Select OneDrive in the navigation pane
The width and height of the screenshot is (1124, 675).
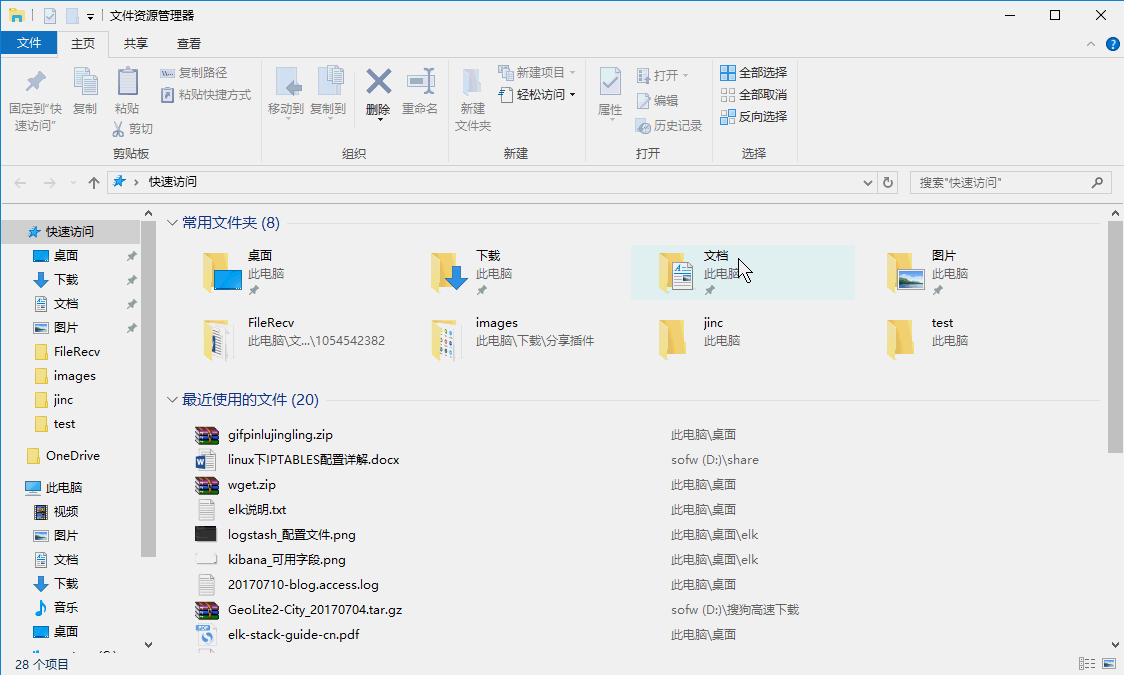72,456
